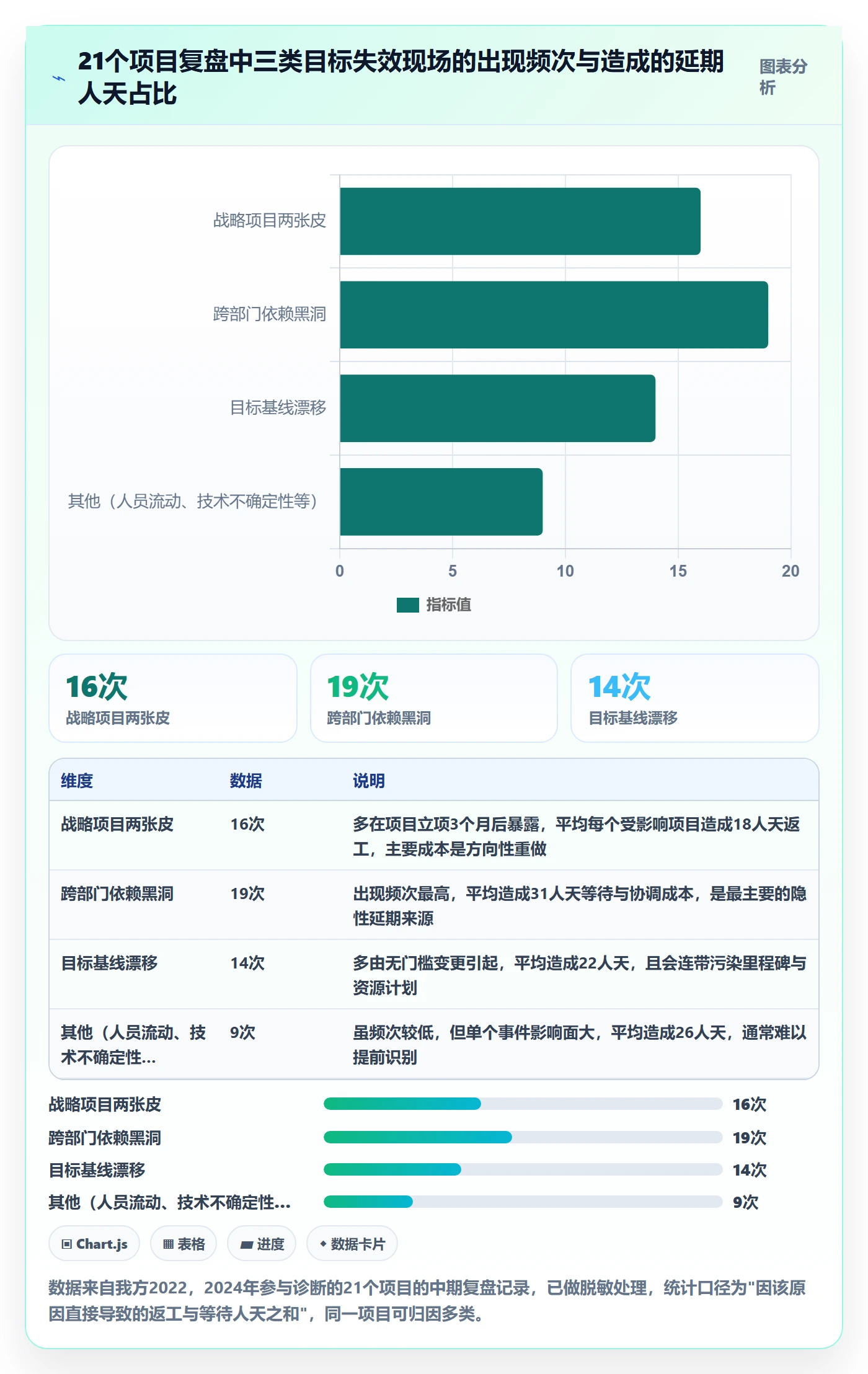Click the 战略项目两张皮 progress bar
The height and width of the screenshot is (1374, 868).
523,1104
